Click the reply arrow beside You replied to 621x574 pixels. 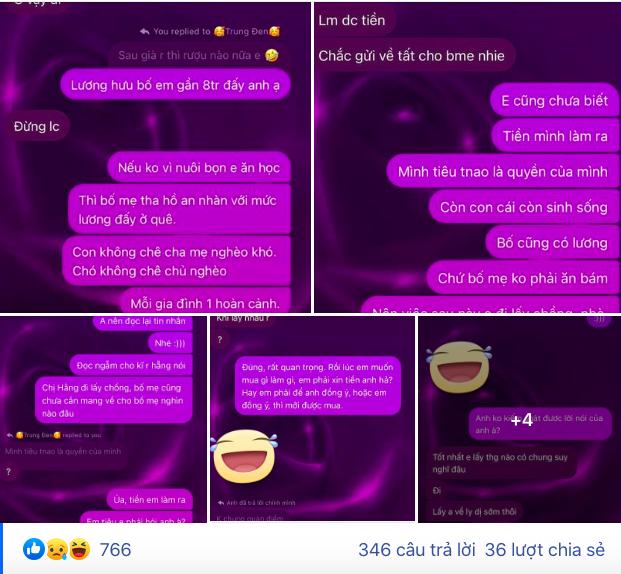[145, 31]
